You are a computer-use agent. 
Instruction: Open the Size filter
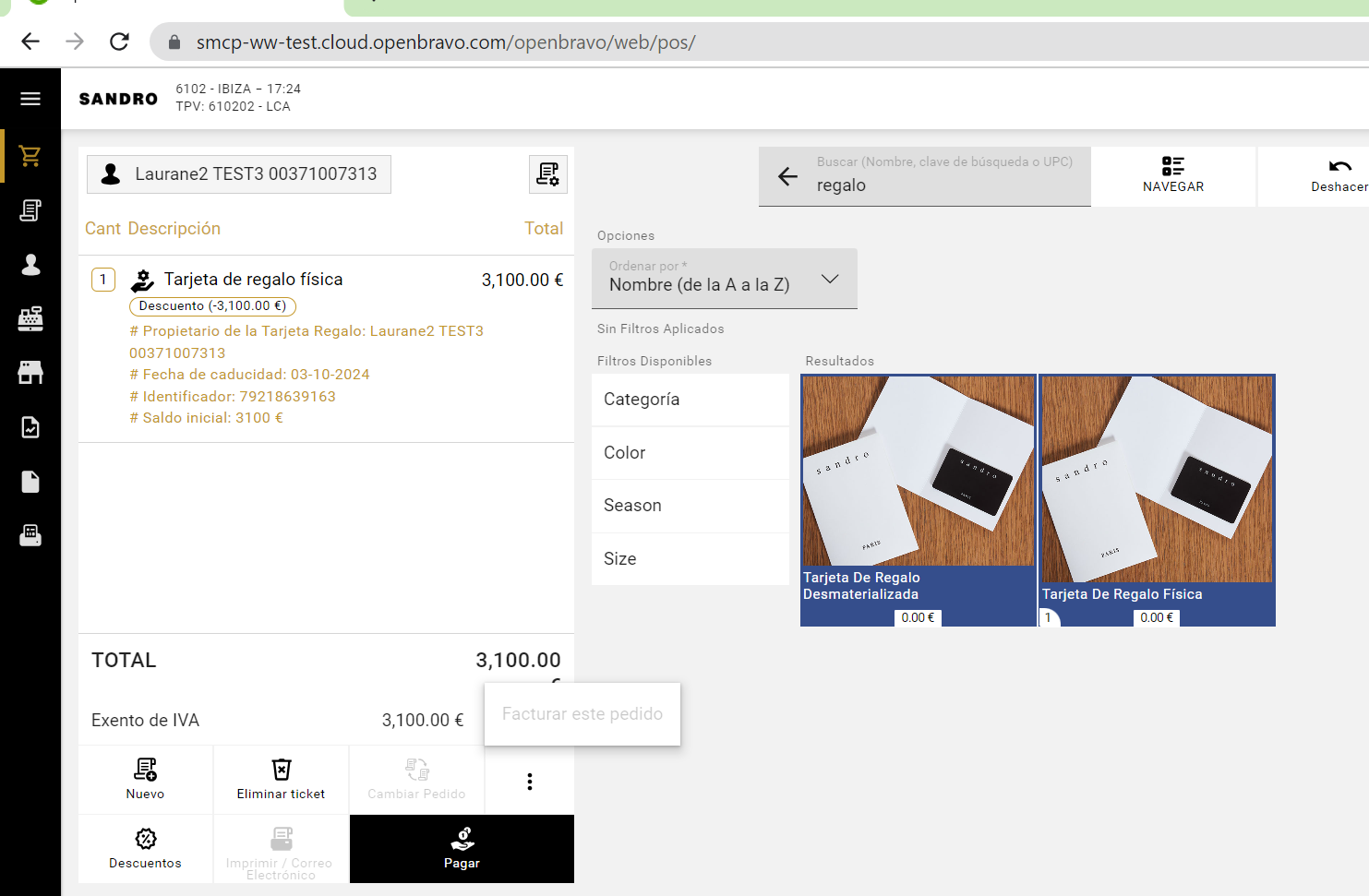(x=690, y=559)
